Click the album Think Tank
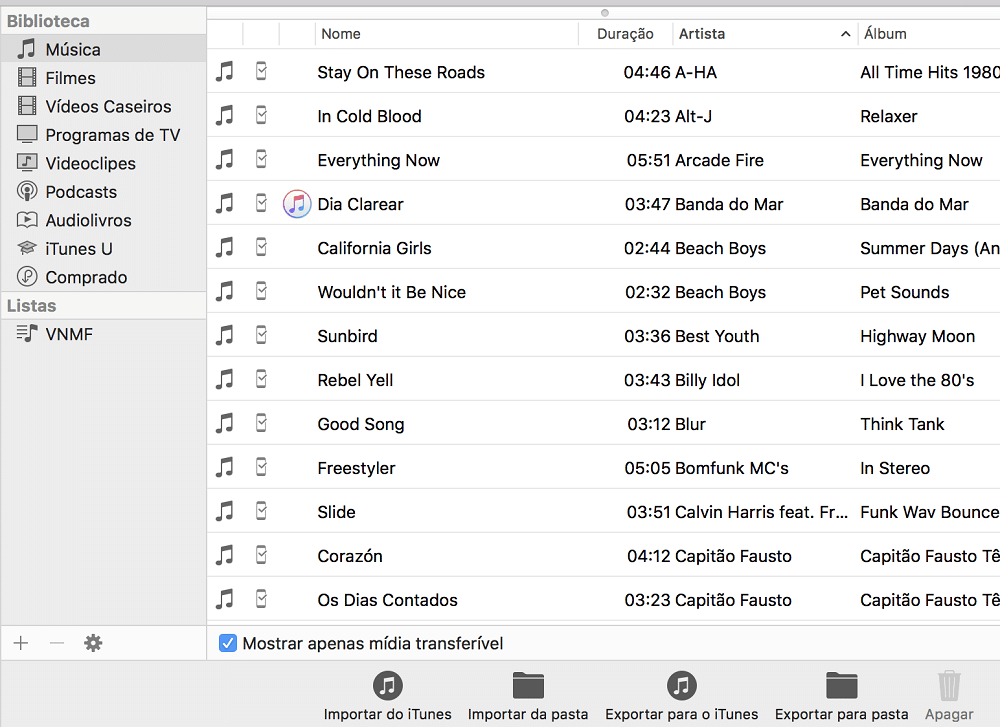The height and width of the screenshot is (727, 1000). (x=902, y=424)
